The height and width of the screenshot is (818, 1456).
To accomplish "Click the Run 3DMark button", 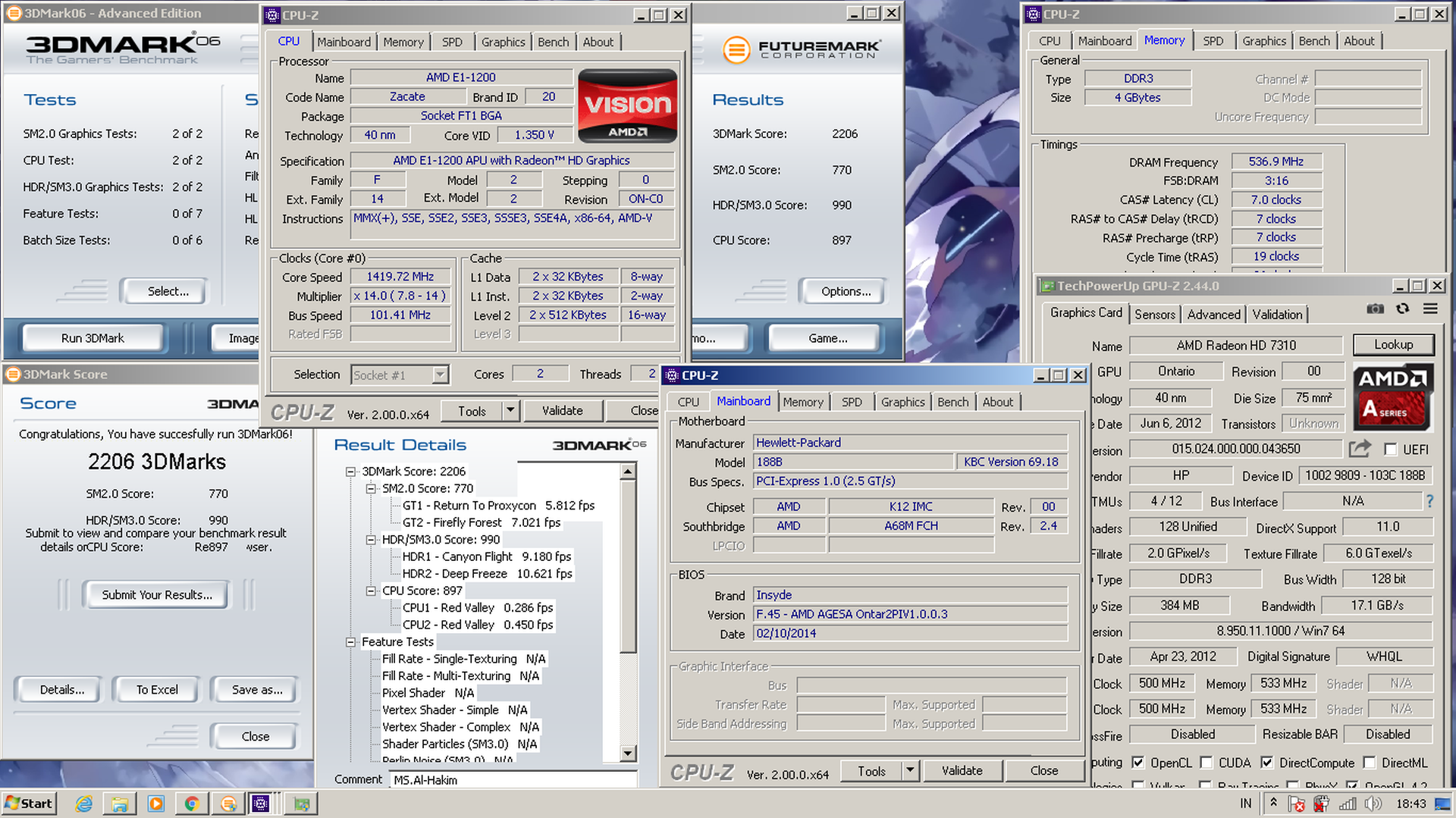I will pyautogui.click(x=93, y=338).
